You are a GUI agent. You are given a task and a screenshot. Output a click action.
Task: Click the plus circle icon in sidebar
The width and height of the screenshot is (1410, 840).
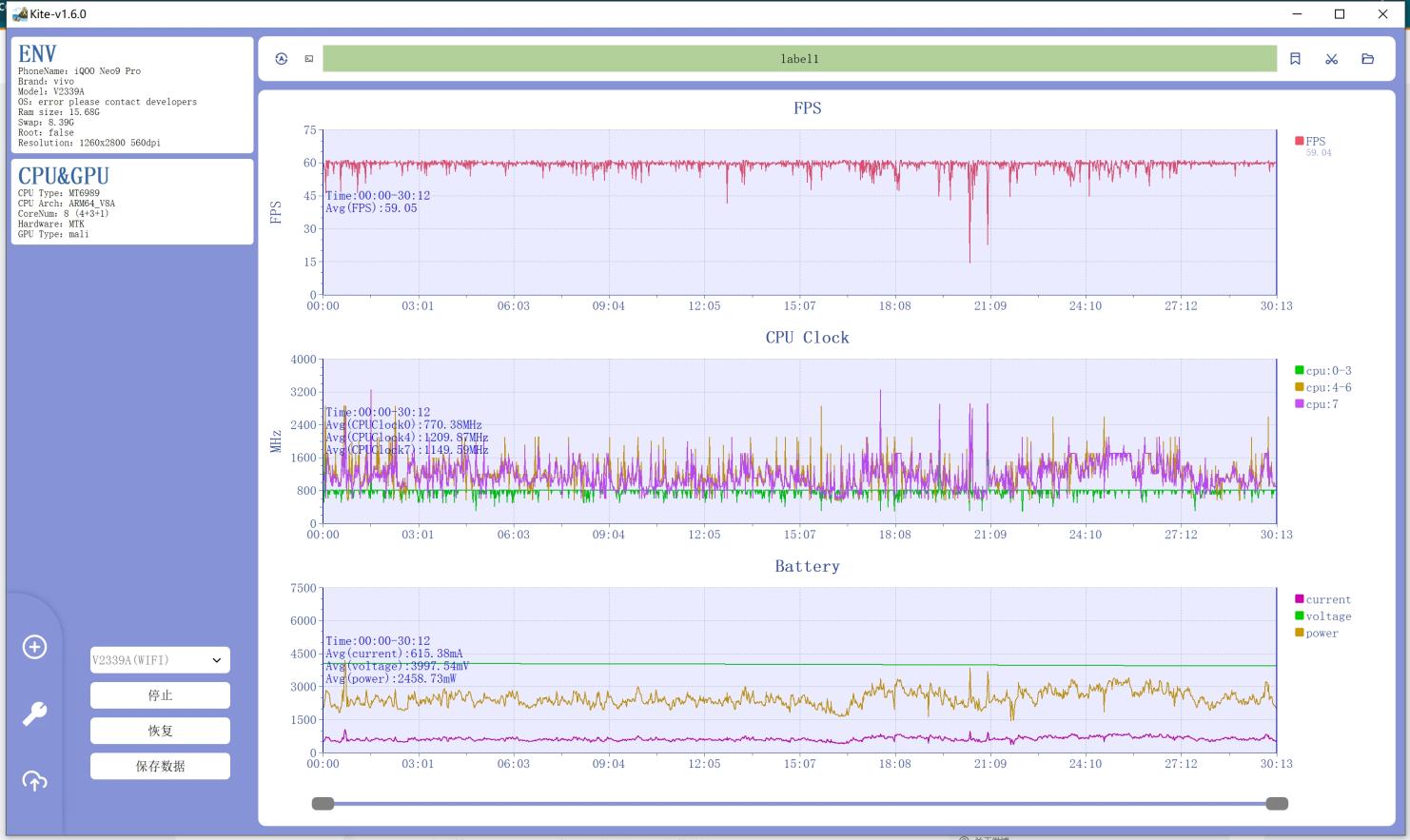34,647
